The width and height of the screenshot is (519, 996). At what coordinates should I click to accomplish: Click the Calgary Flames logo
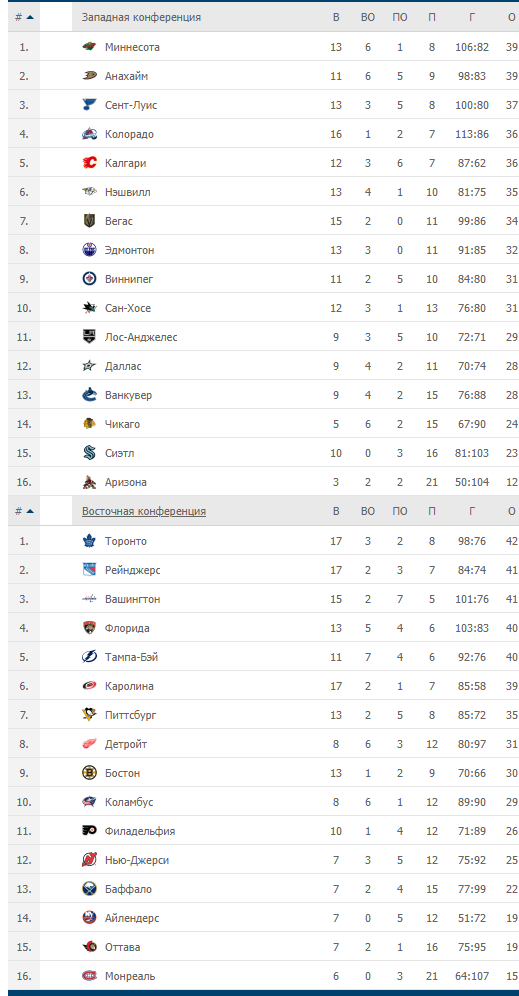point(90,163)
